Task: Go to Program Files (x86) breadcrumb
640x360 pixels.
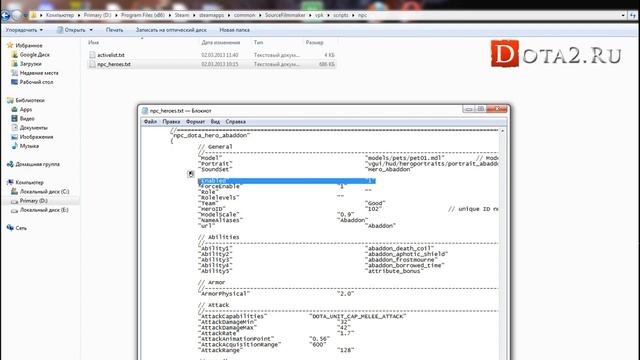Action: coord(143,15)
